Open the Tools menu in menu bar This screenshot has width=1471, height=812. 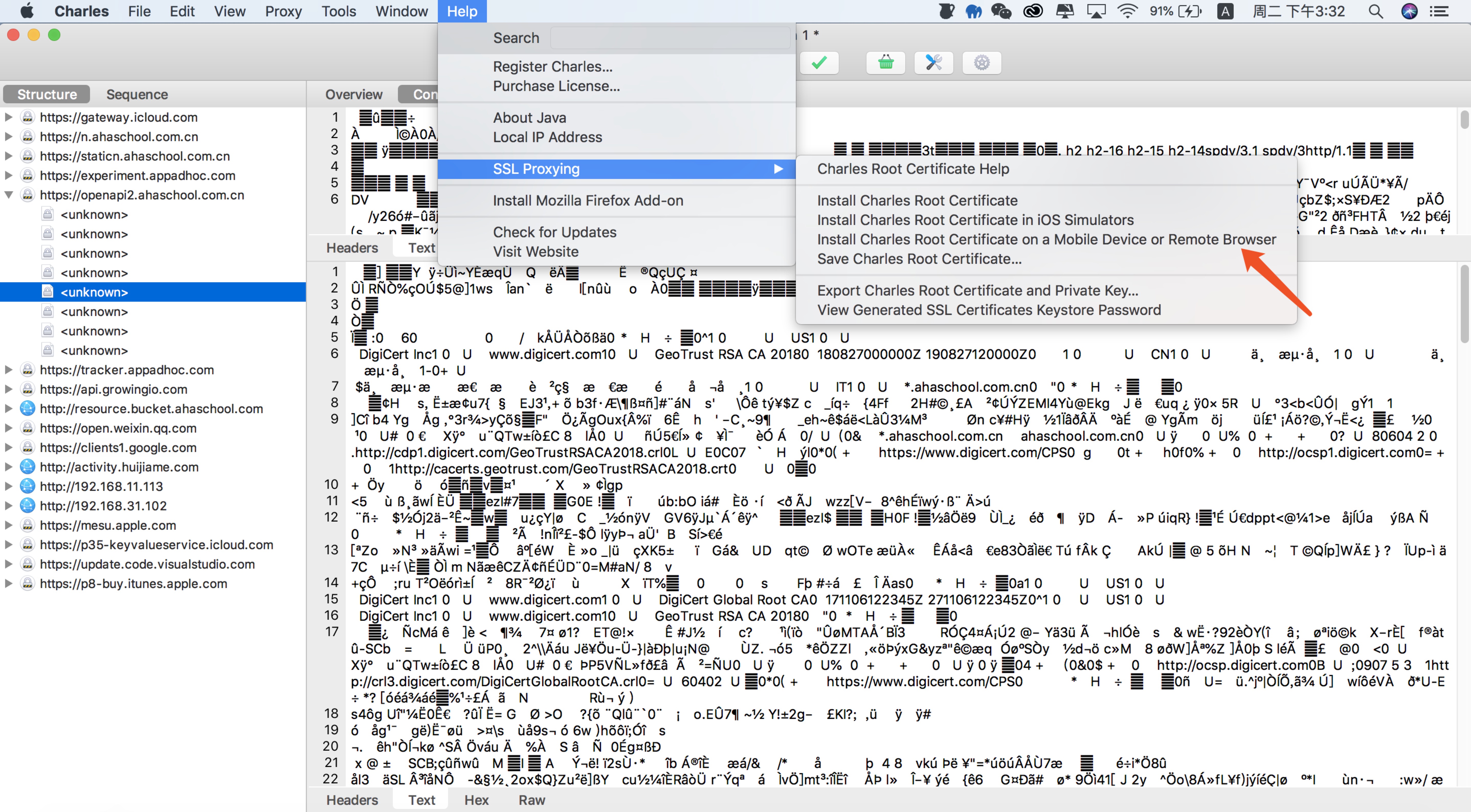click(339, 12)
